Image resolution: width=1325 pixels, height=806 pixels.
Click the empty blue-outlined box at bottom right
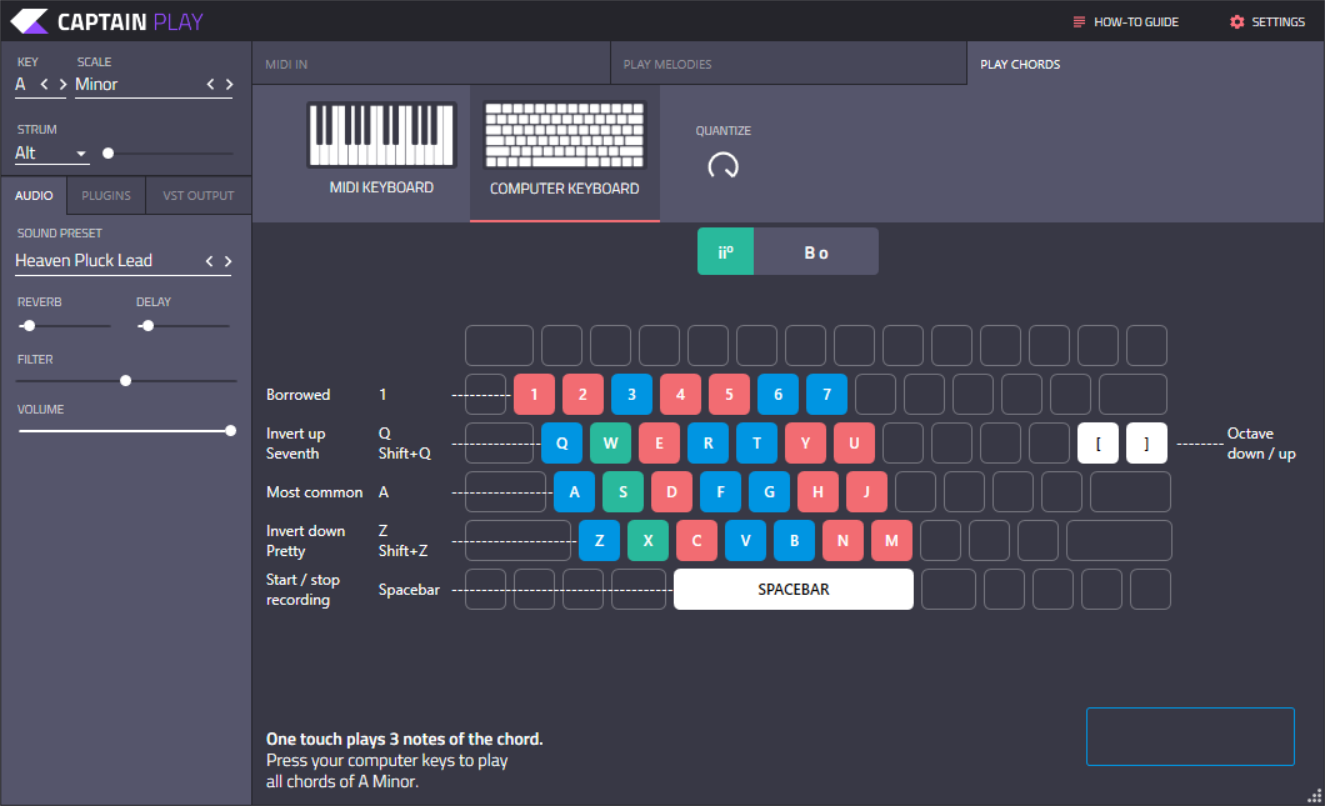[x=1191, y=737]
